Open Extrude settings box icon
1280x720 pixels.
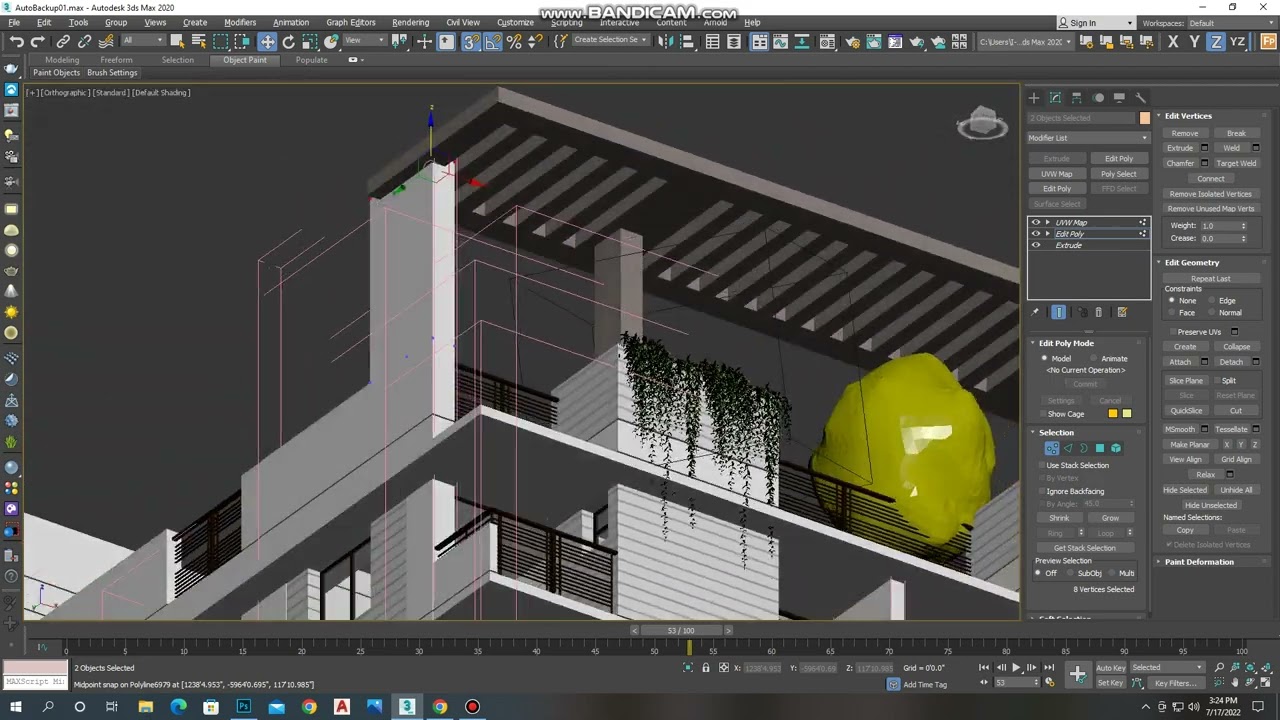point(1204,148)
